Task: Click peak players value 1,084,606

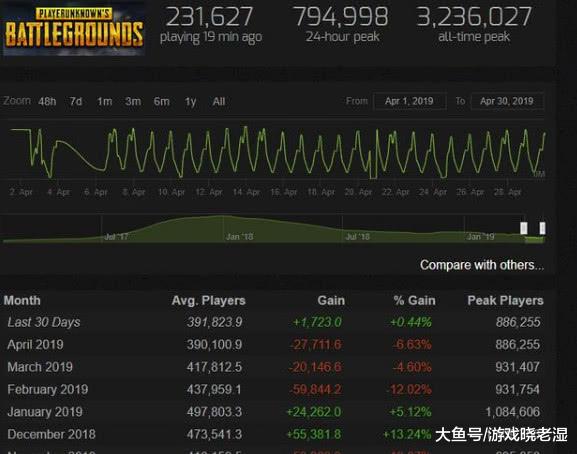Action: (x=513, y=412)
